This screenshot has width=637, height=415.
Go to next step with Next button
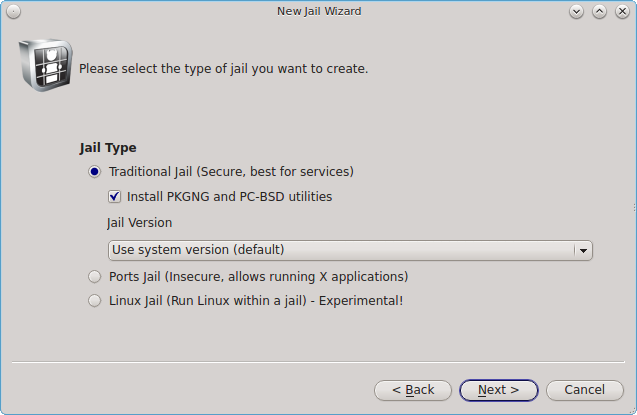(x=498, y=390)
